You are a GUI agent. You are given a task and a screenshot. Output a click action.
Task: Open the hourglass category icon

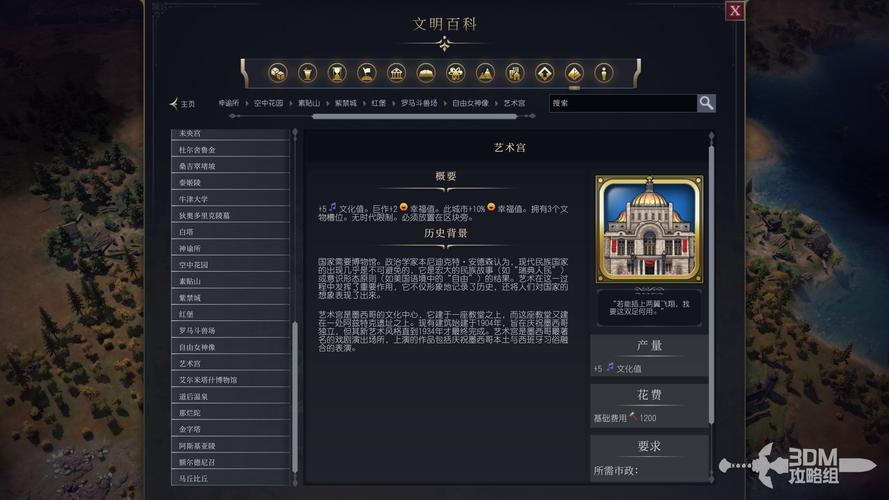pyautogui.click(x=337, y=72)
